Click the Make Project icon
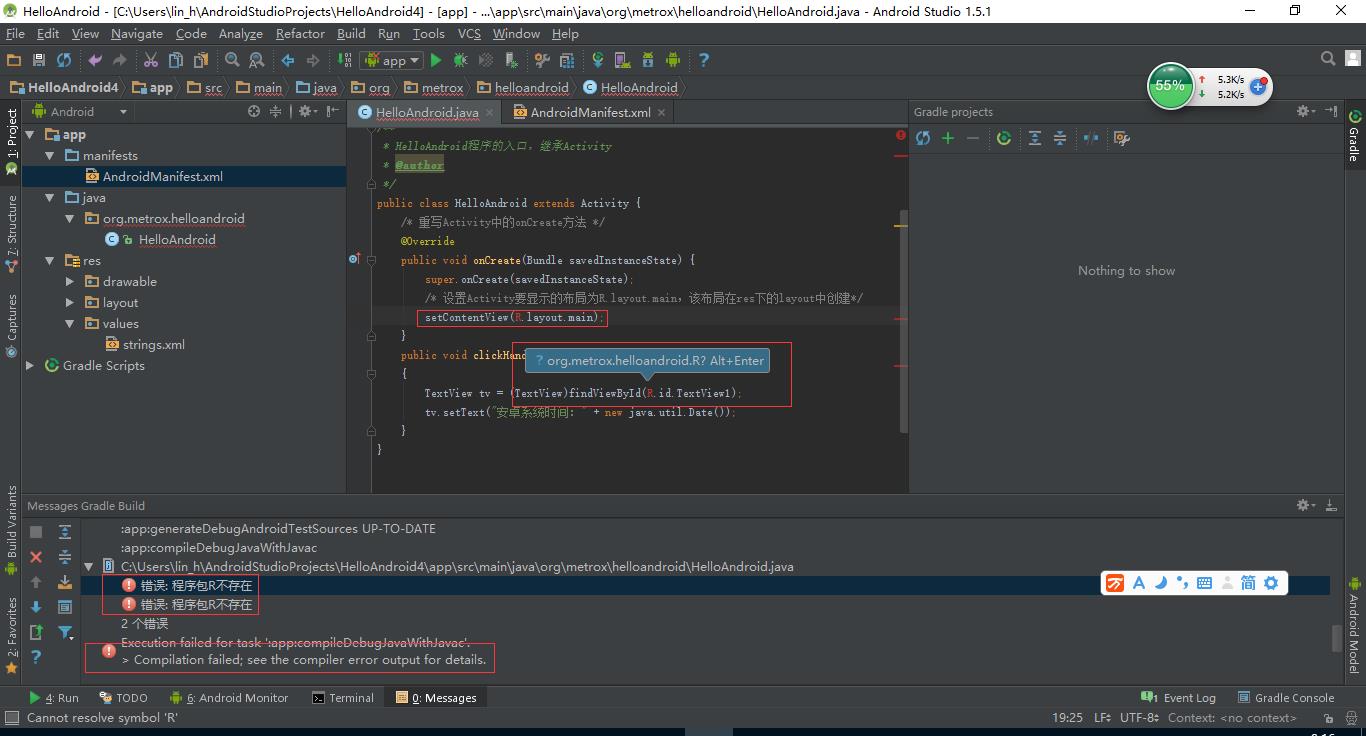 tap(344, 60)
